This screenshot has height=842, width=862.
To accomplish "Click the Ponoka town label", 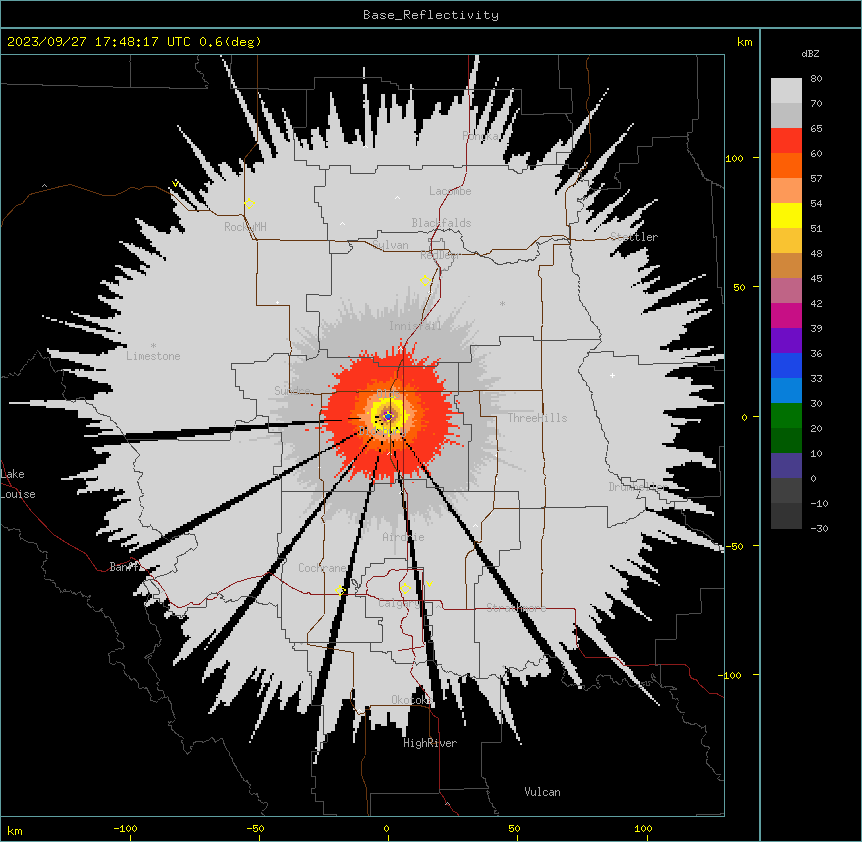I will (480, 136).
